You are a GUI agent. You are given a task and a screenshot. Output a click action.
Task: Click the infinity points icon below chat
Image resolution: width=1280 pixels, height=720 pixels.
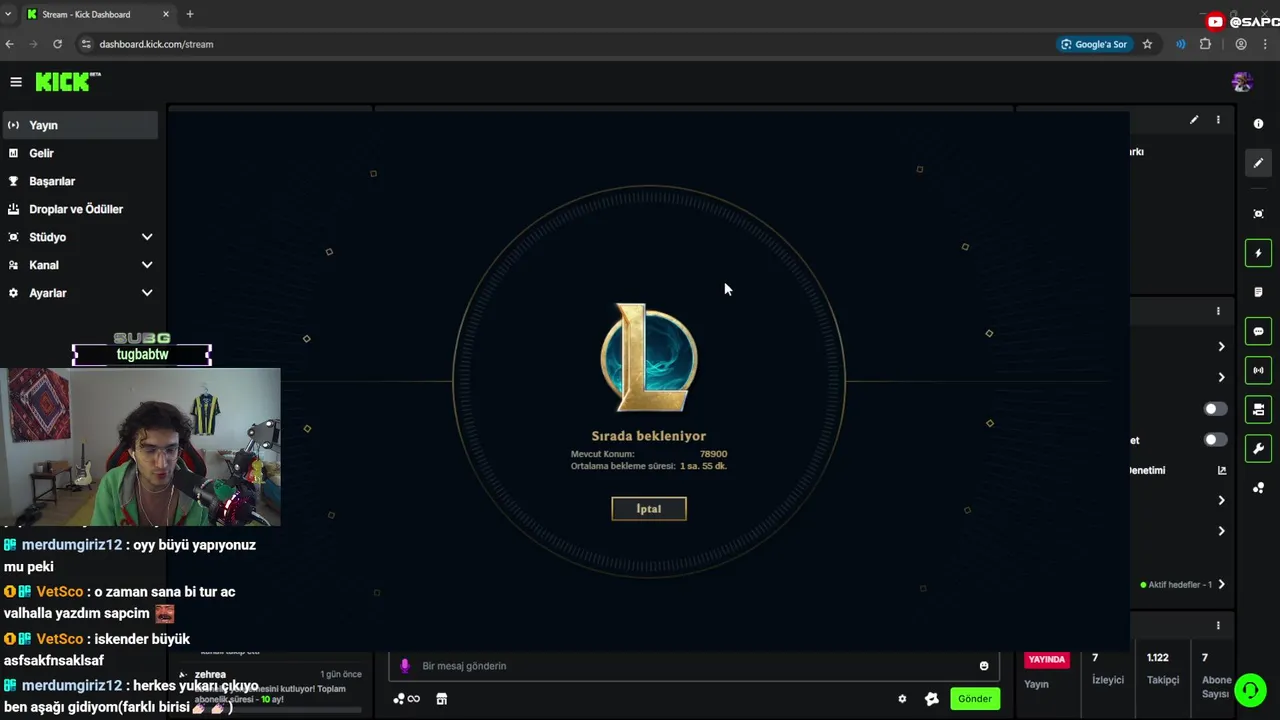point(406,699)
